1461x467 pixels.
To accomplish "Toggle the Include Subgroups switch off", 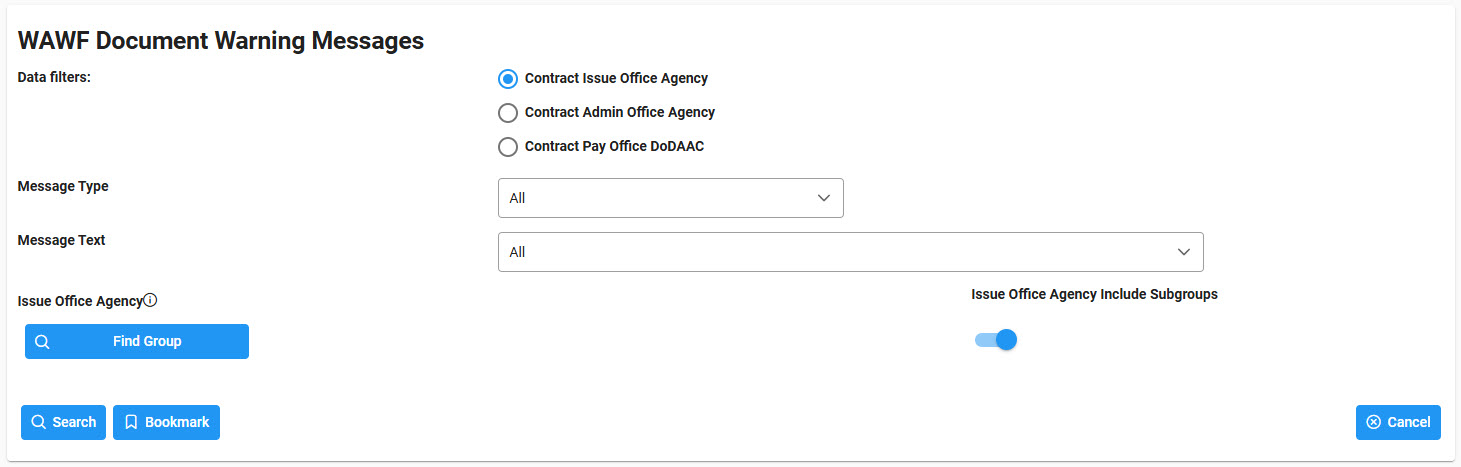I will tap(996, 340).
